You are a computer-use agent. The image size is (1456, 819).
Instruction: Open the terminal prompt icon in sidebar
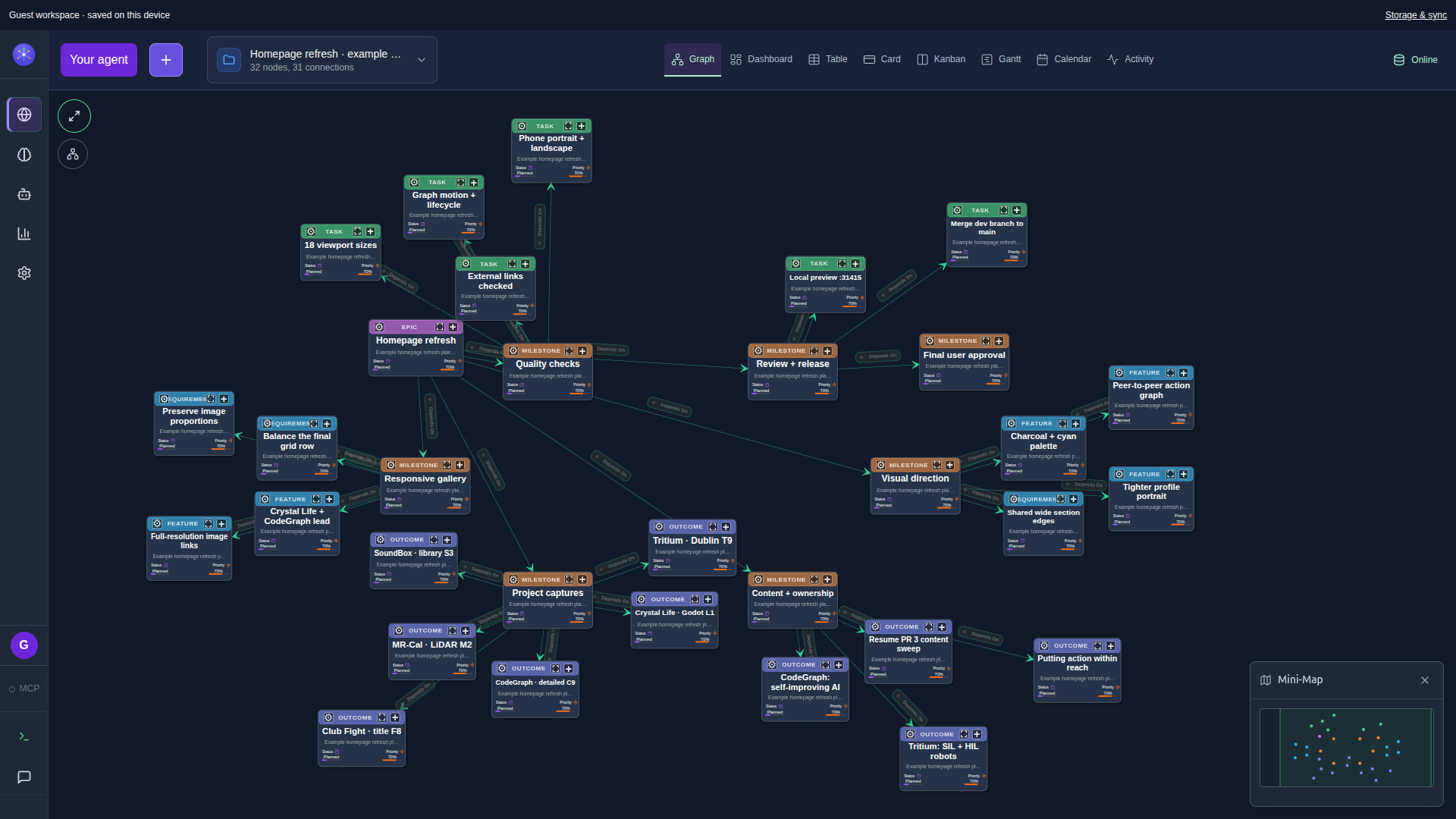pos(24,737)
